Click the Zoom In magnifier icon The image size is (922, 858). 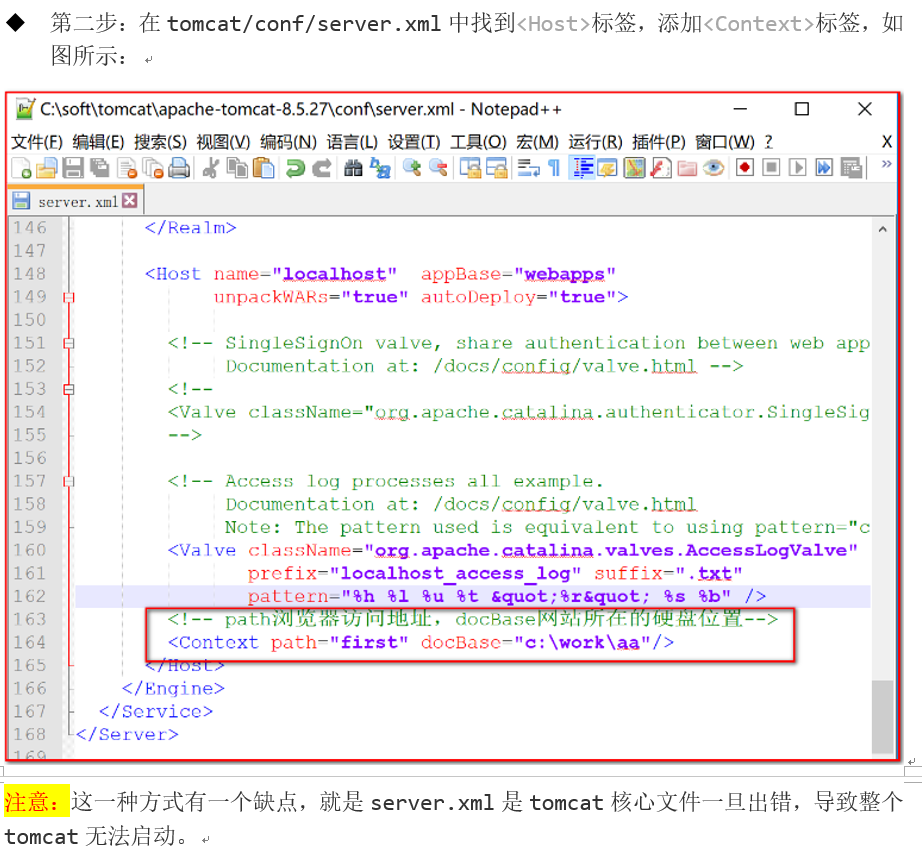pyautogui.click(x=412, y=168)
